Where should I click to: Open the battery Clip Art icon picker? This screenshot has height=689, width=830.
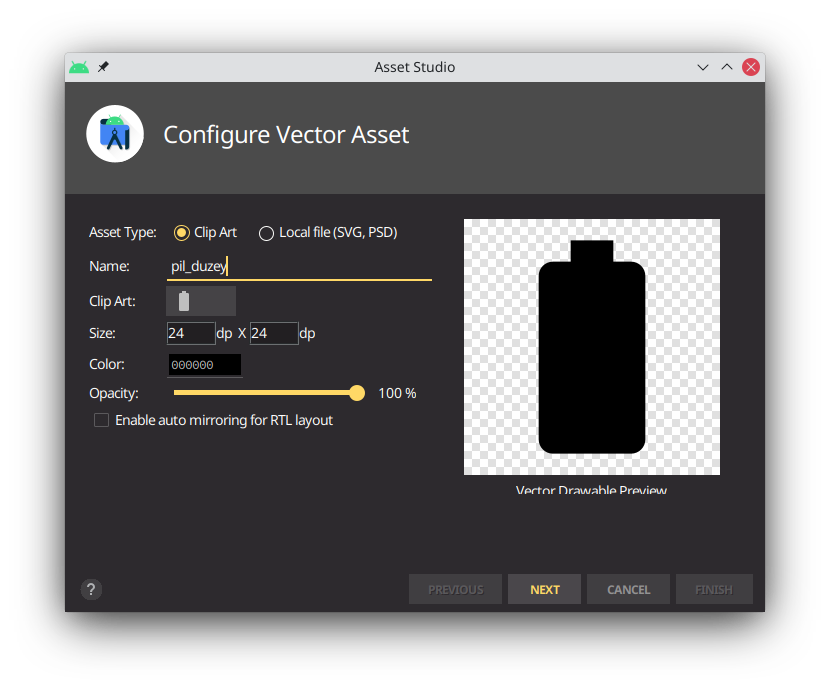click(200, 301)
